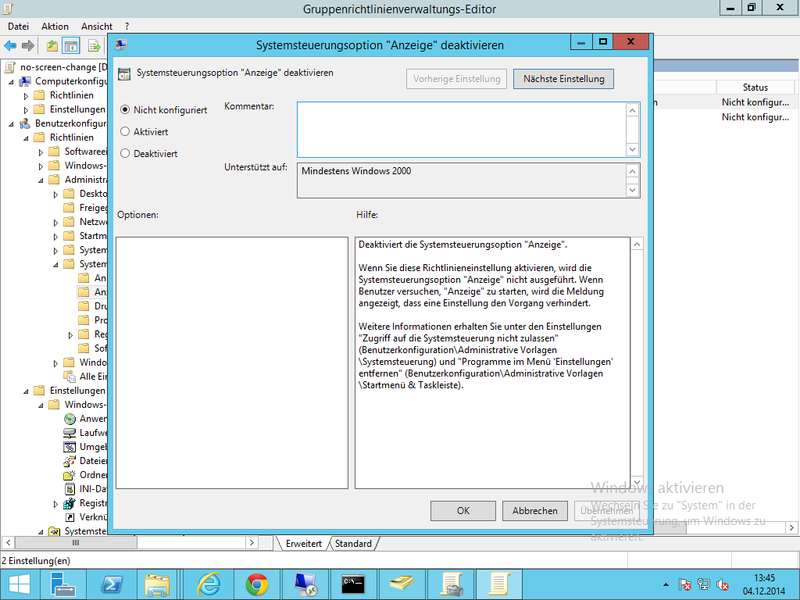800x600 pixels.
Task: Open File Explorer from the taskbar
Action: coord(158,583)
